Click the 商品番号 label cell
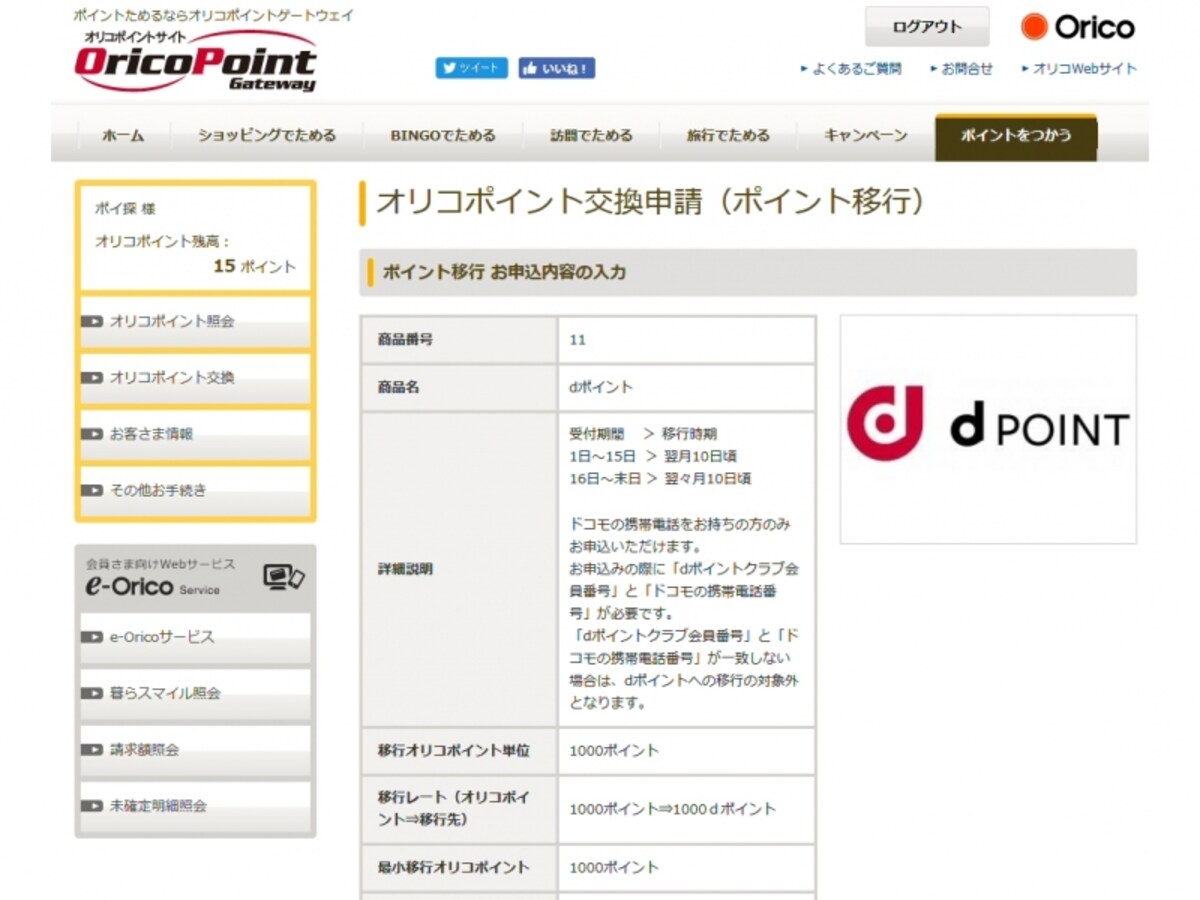The image size is (1200, 900). pyautogui.click(x=459, y=340)
